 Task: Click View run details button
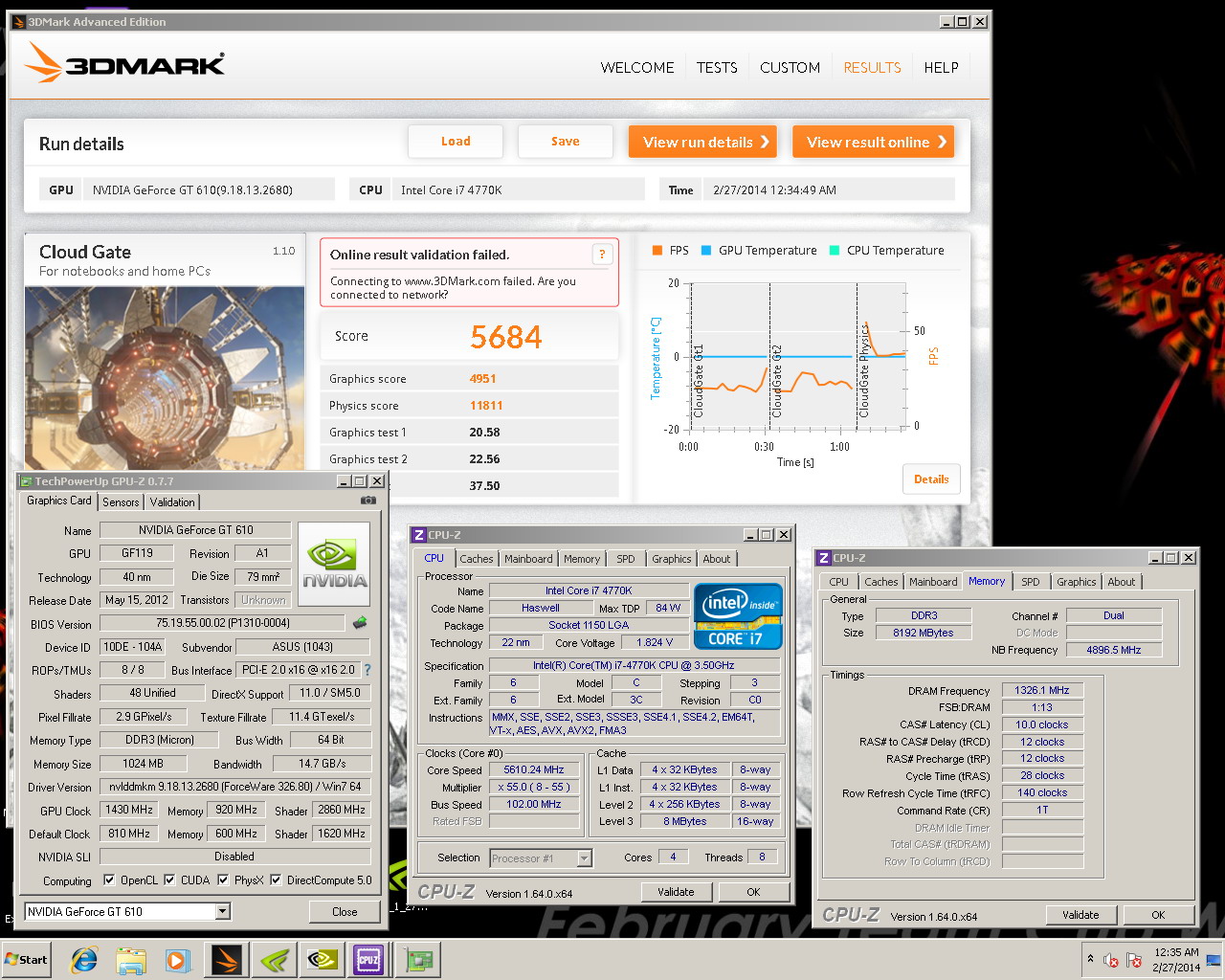(x=702, y=142)
